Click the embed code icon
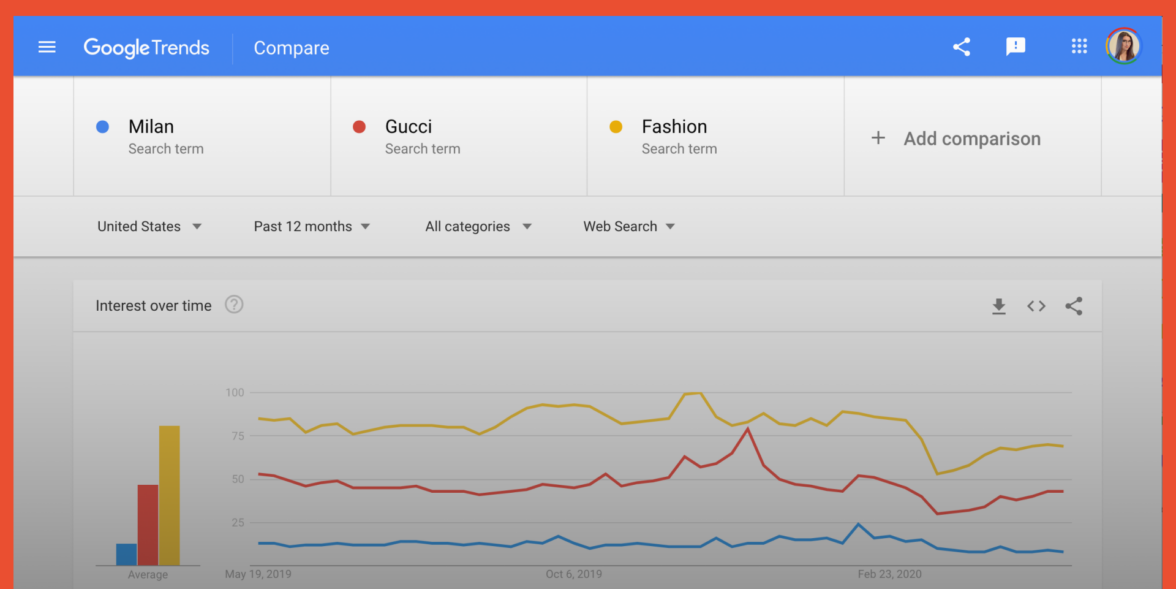This screenshot has width=1176, height=589. (1036, 306)
